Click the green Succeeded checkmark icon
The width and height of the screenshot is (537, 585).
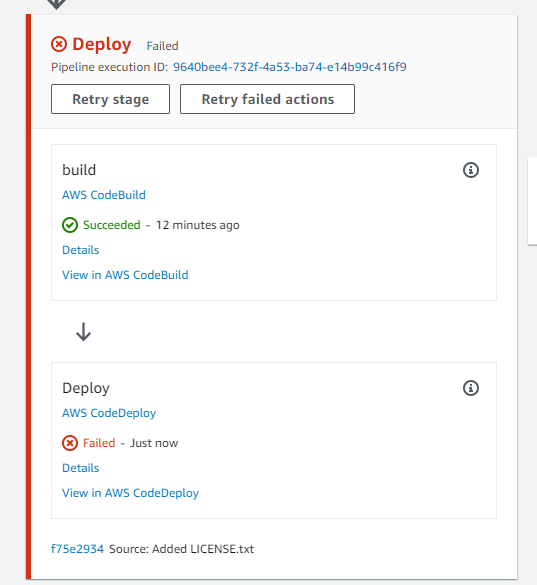[70, 225]
